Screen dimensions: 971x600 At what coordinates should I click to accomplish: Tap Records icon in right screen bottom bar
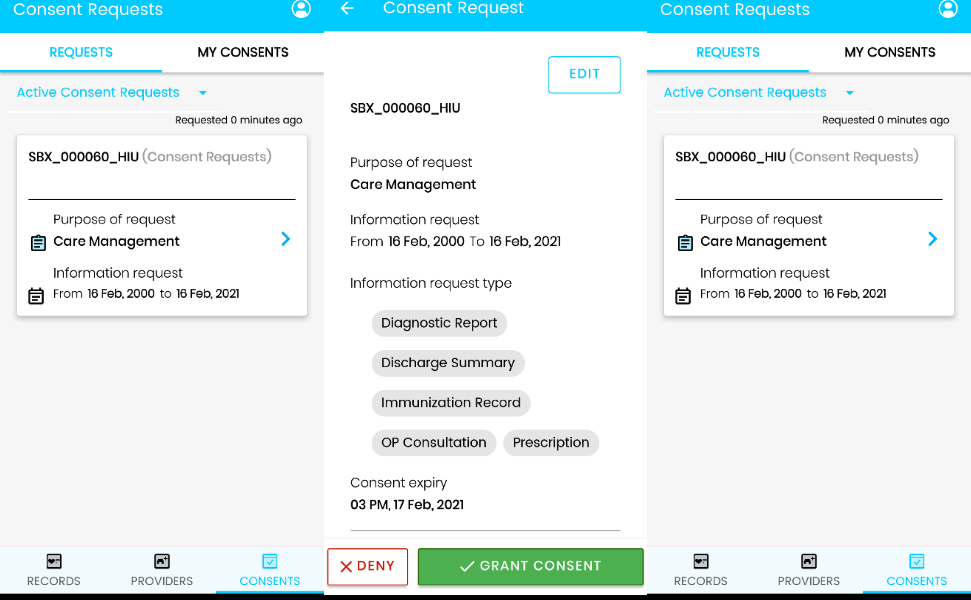(x=701, y=562)
